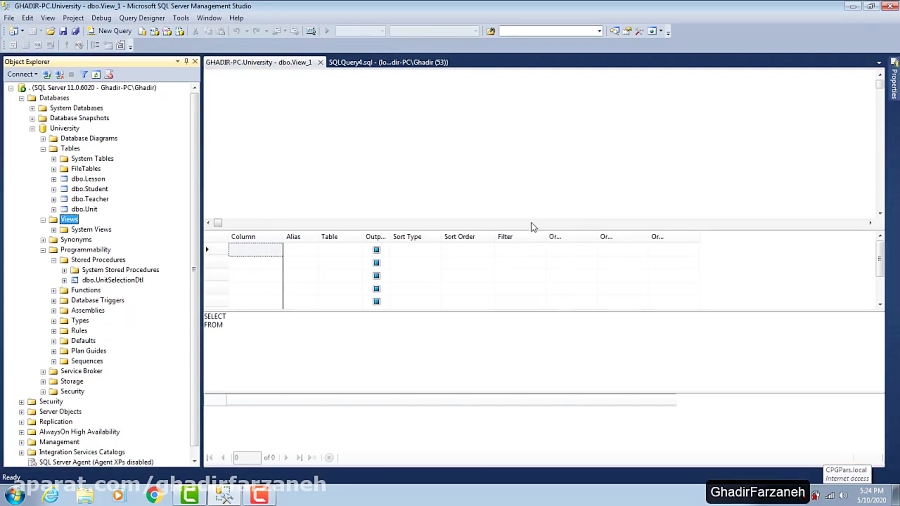Select the dbo.UnitSelectionDtl stored procedure
900x506 pixels.
pyautogui.click(x=113, y=280)
